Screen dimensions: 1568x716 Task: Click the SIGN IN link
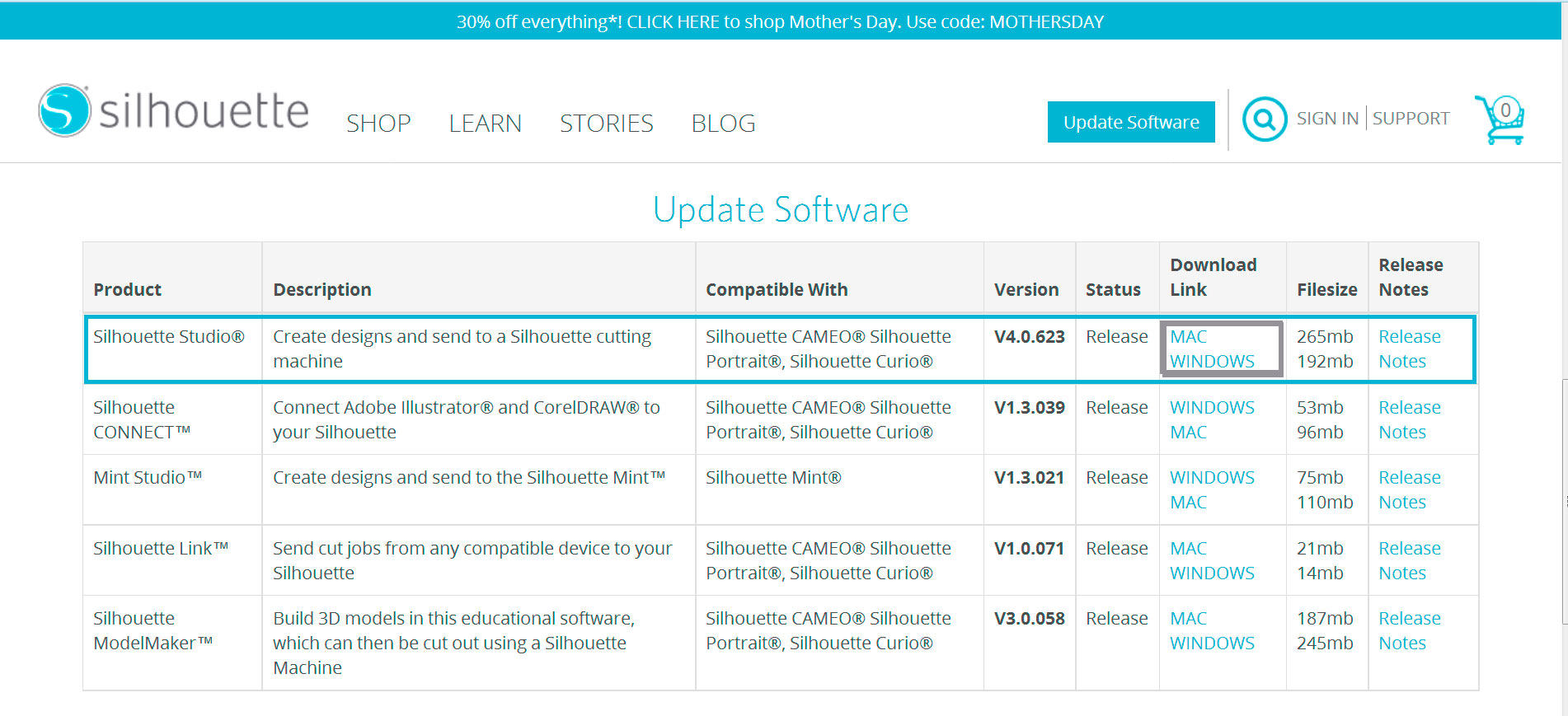pyautogui.click(x=1327, y=119)
